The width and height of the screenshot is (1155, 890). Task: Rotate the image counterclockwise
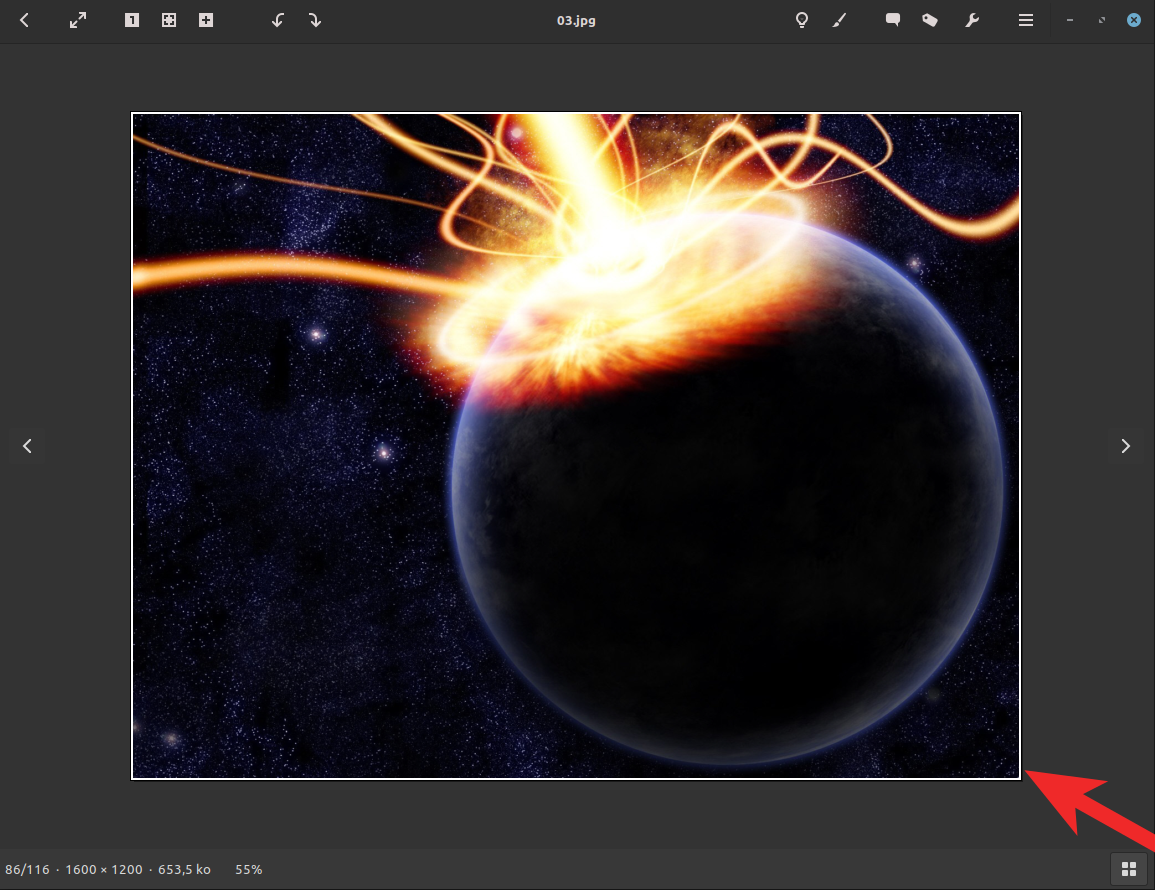277,20
